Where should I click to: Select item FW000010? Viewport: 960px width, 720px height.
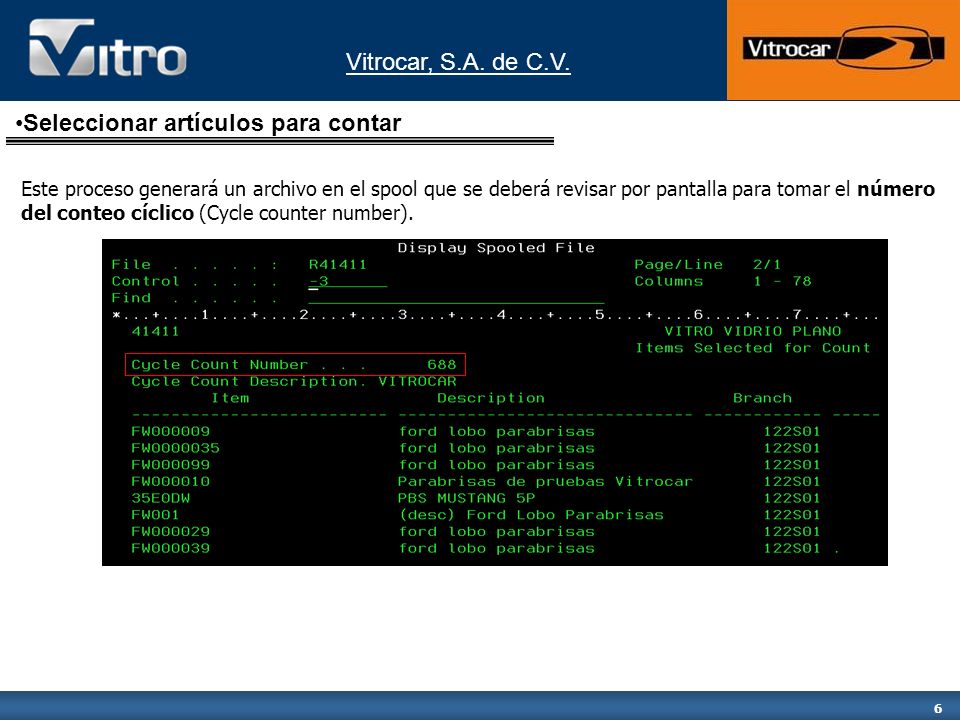[170, 482]
